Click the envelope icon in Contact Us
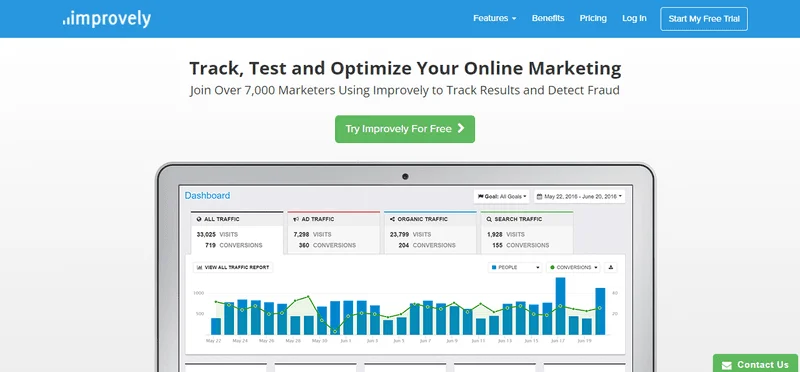800x372 pixels. click(x=727, y=365)
